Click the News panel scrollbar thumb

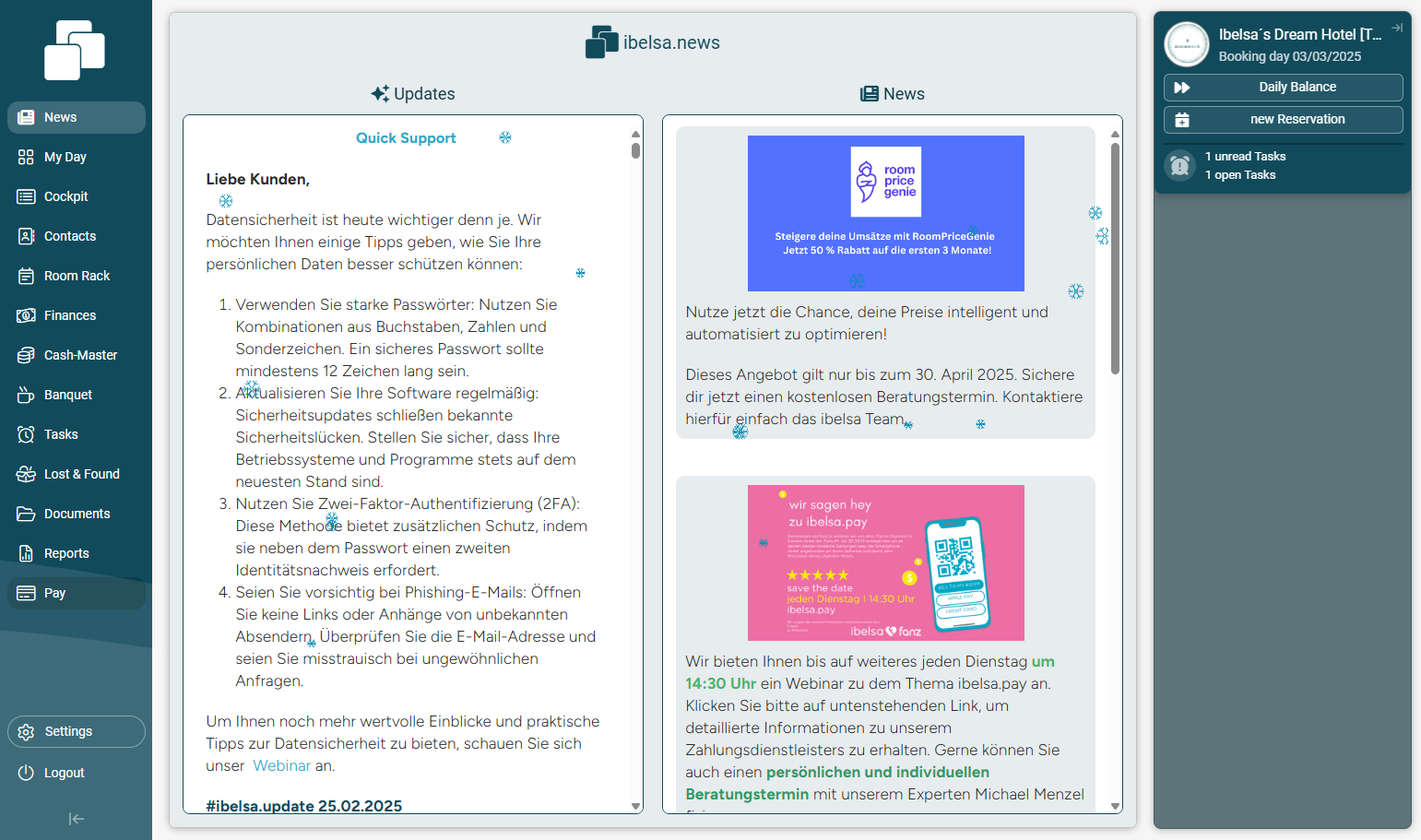(1115, 258)
